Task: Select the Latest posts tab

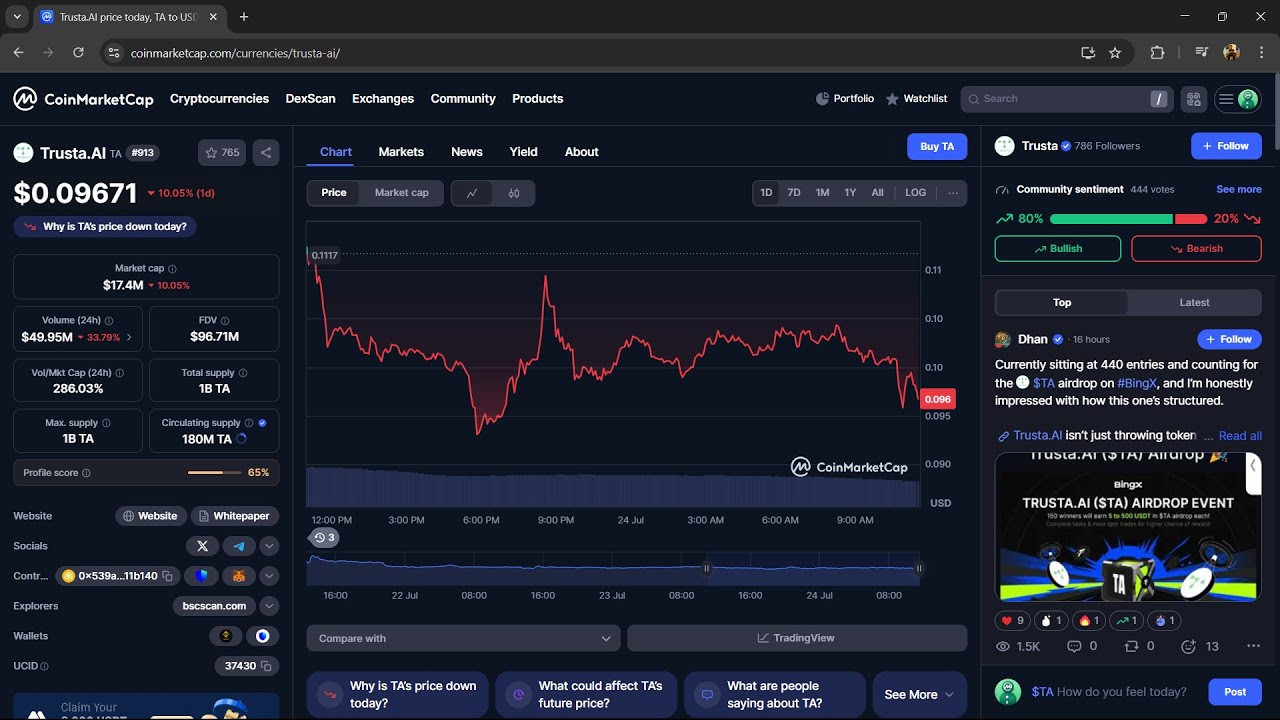Action: coord(1194,303)
